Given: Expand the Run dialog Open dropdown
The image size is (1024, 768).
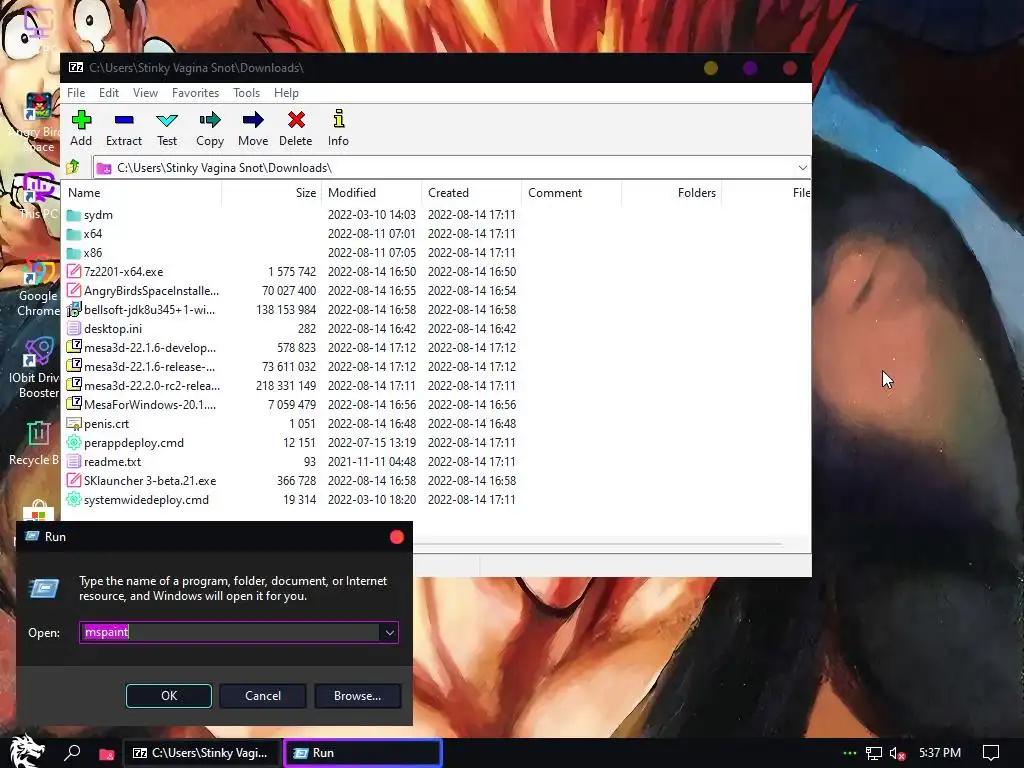Looking at the screenshot, I should coord(389,632).
